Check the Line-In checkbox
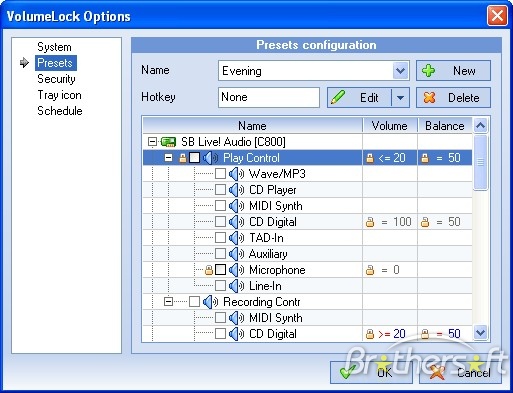 [220, 286]
